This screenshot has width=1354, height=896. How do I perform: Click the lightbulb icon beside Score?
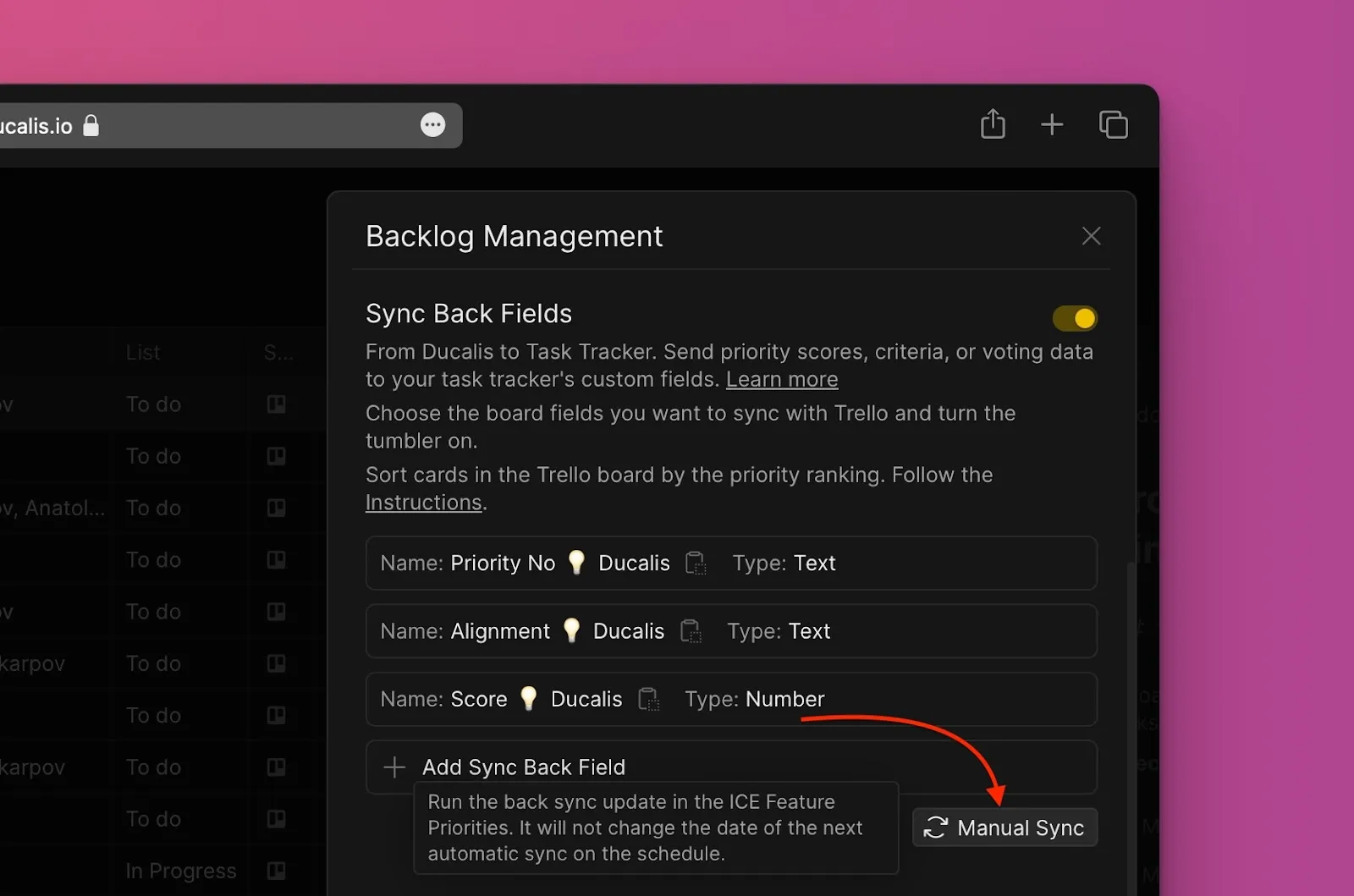coord(528,698)
